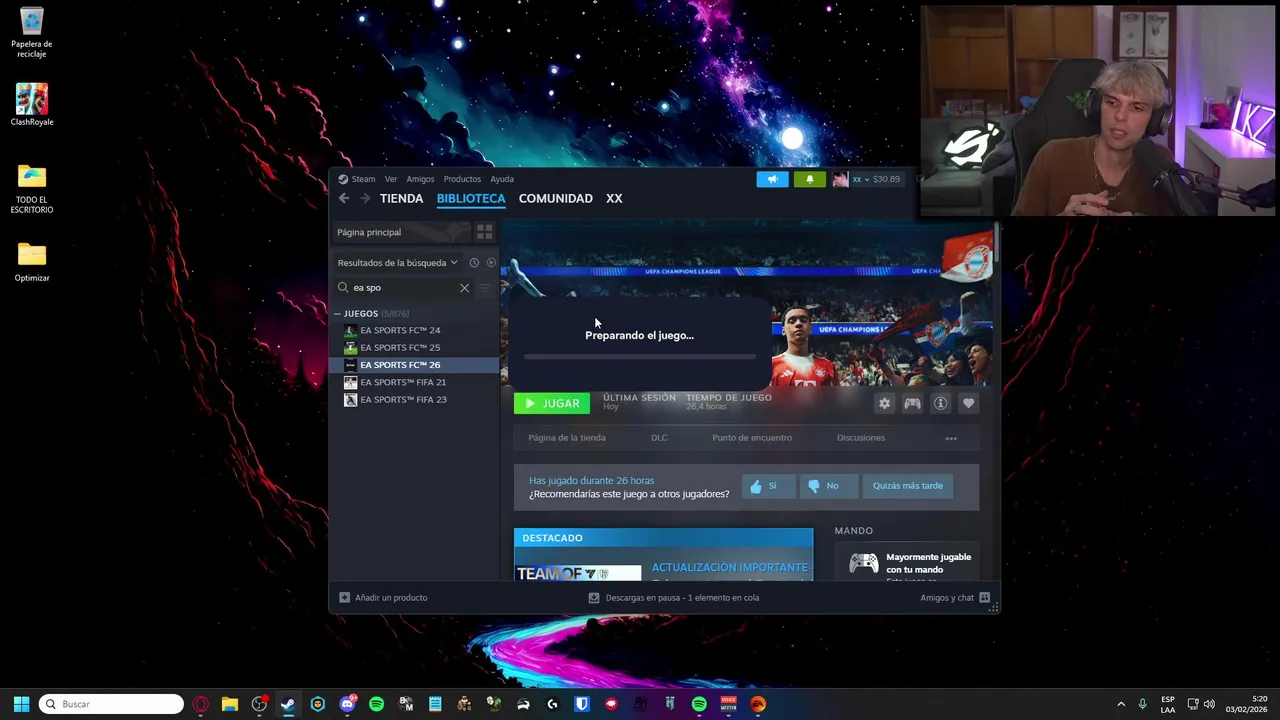
Task: Open Resultados de la búsqueda dropdown
Action: [x=397, y=263]
